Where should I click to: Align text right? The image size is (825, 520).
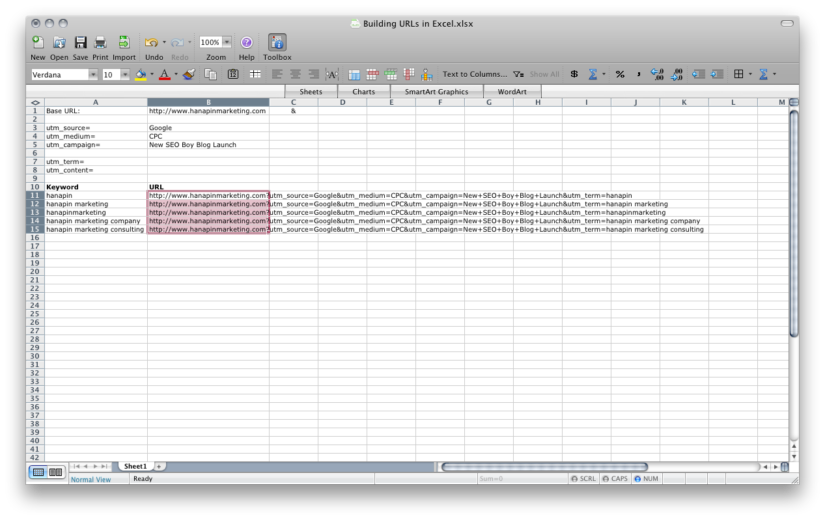(x=313, y=75)
